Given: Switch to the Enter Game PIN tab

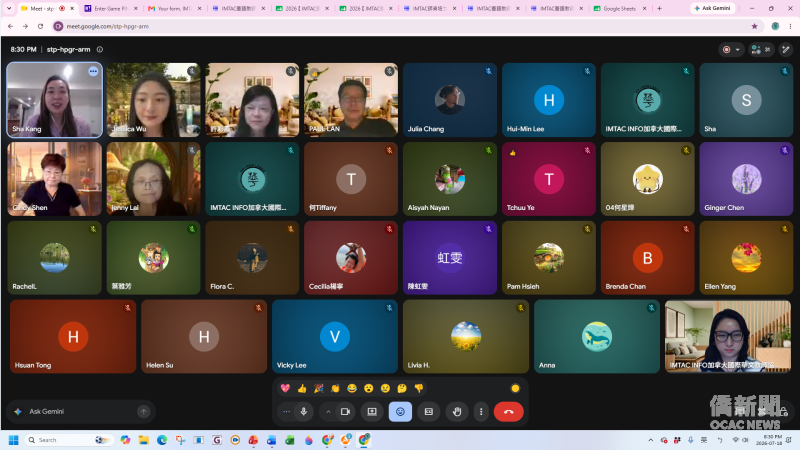Looking at the screenshot, I should pos(111,9).
